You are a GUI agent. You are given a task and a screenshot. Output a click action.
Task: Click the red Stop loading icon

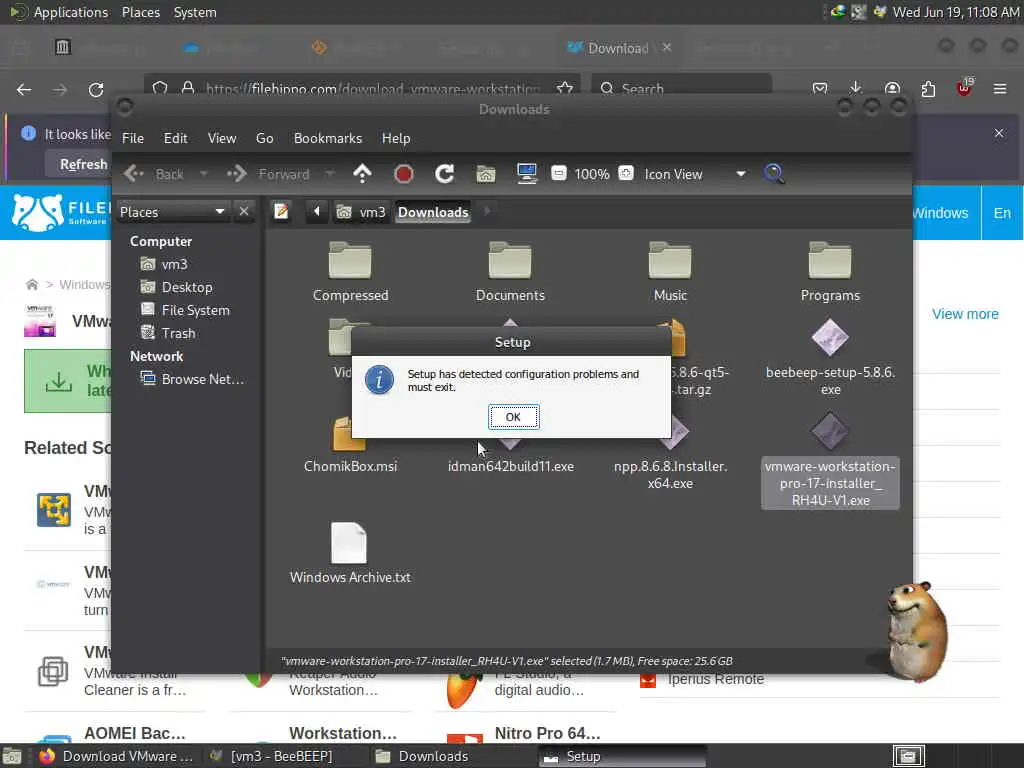[404, 174]
